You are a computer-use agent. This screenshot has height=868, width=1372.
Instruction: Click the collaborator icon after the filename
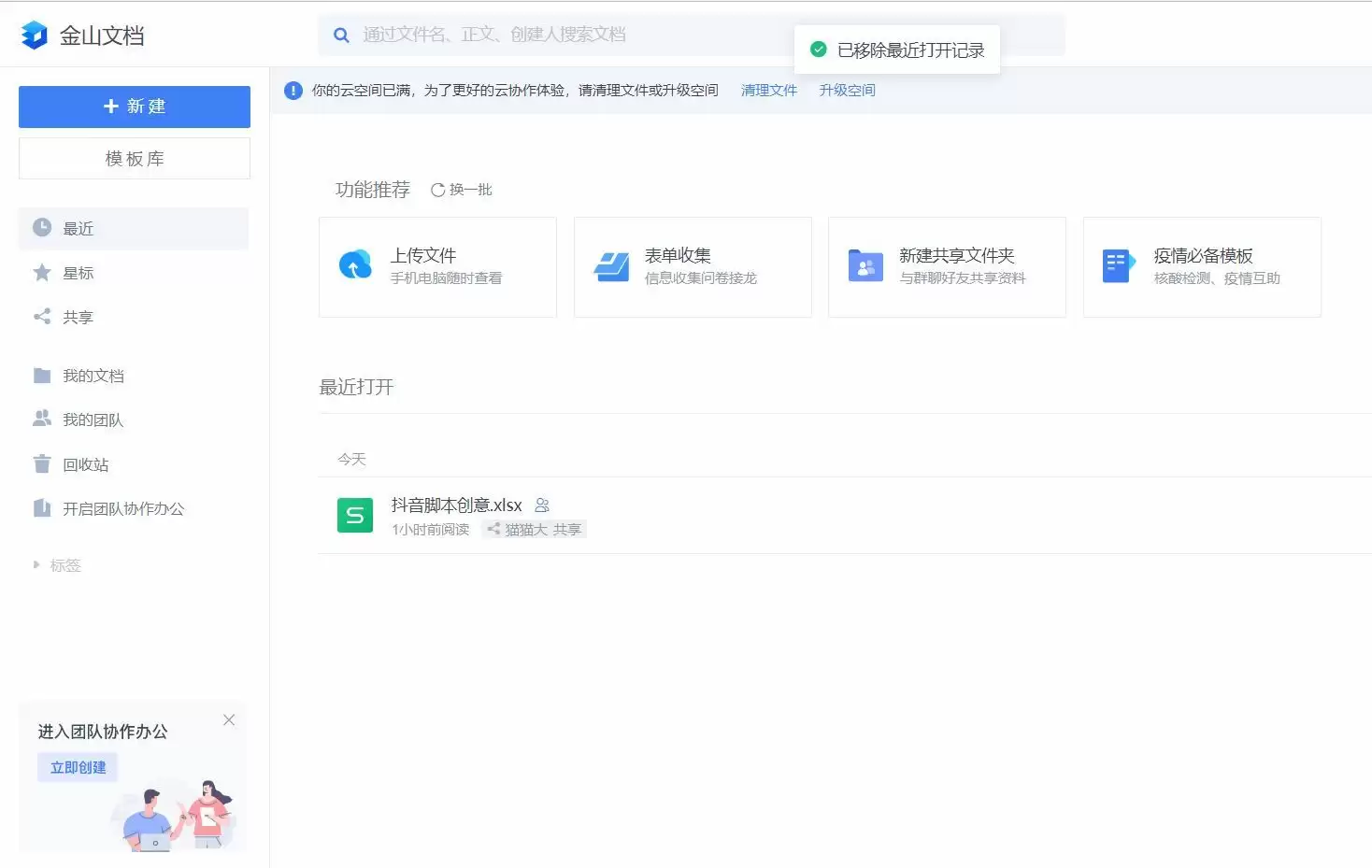pyautogui.click(x=542, y=505)
